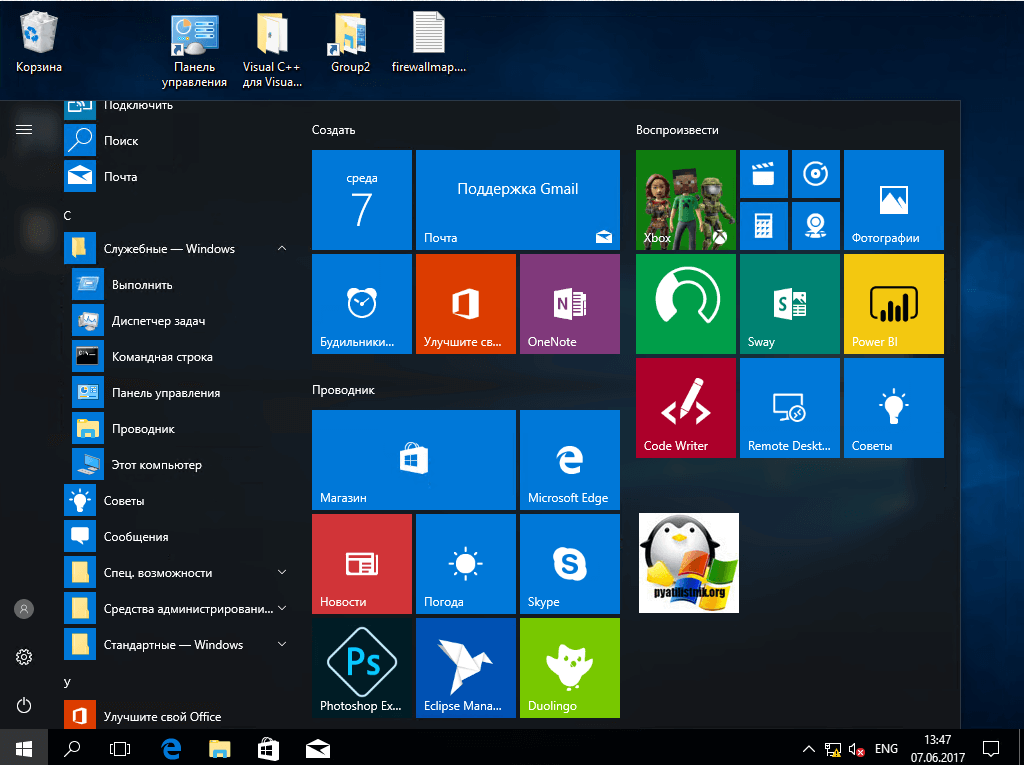Screen dimensions: 1024x765
Task: Open the Remote Desktop tile
Action: point(790,408)
